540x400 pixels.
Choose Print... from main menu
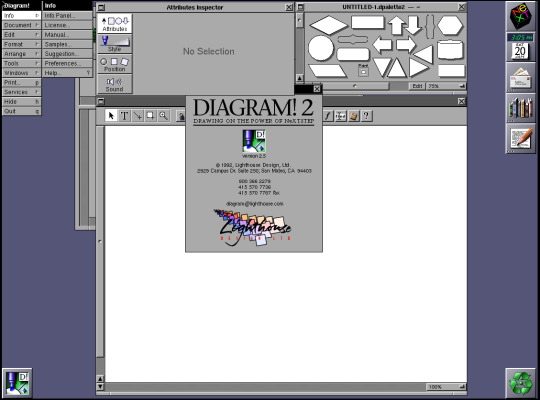(x=21, y=83)
